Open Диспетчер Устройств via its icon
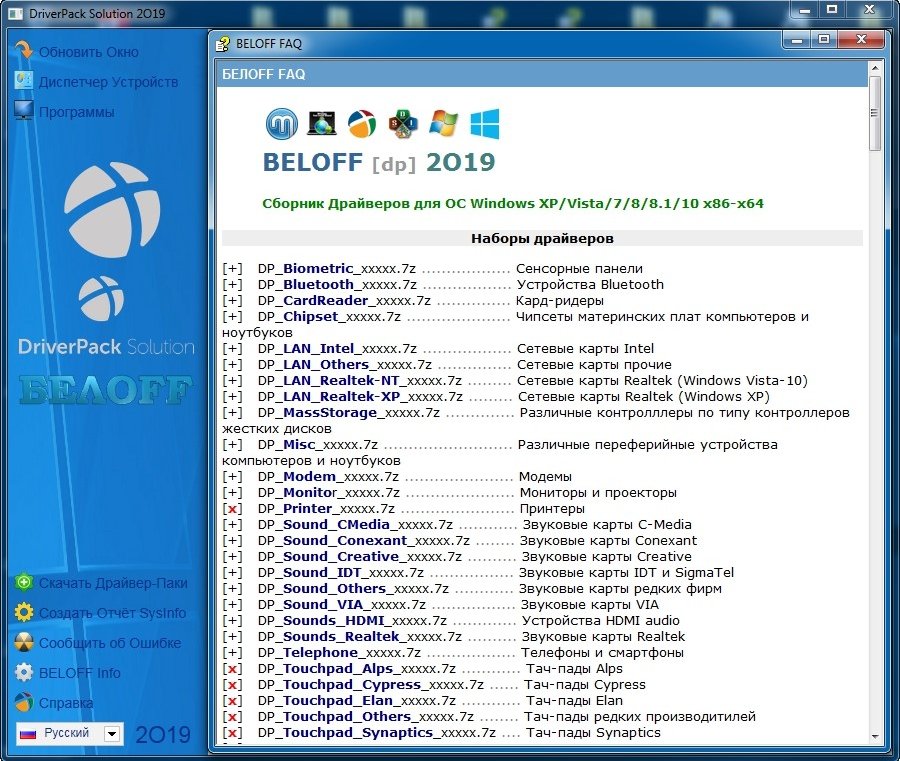The height and width of the screenshot is (761, 900). coord(24,80)
